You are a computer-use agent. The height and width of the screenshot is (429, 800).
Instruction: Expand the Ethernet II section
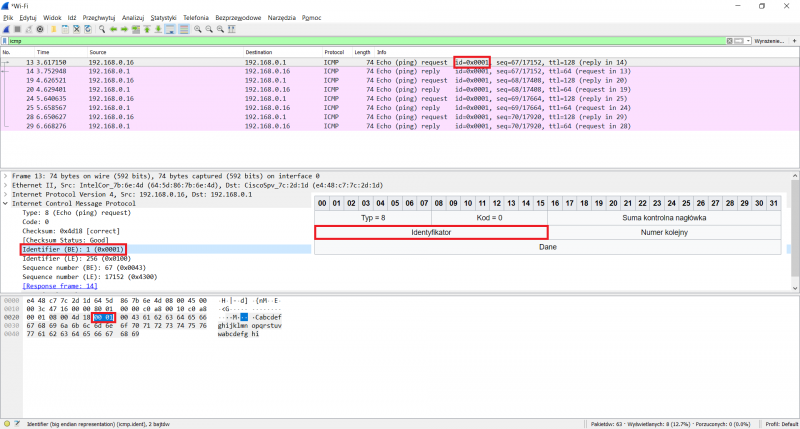pos(4,185)
